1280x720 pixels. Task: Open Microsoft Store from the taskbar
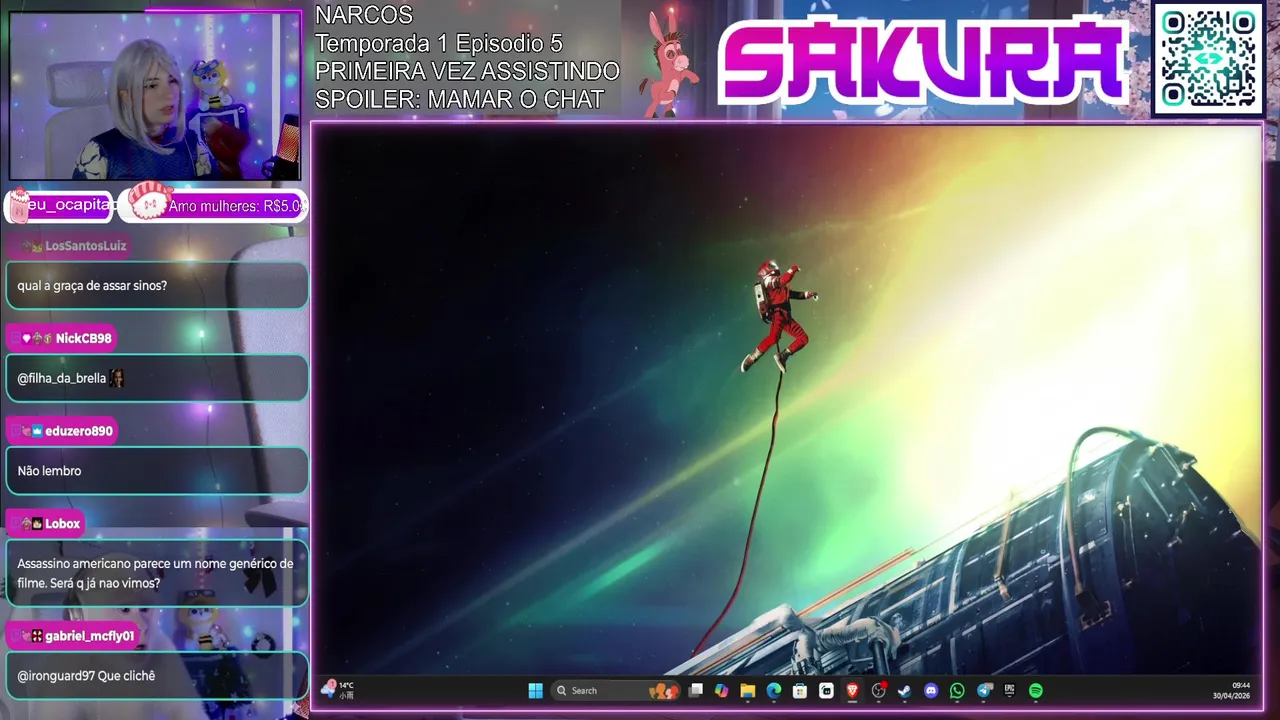(x=800, y=690)
